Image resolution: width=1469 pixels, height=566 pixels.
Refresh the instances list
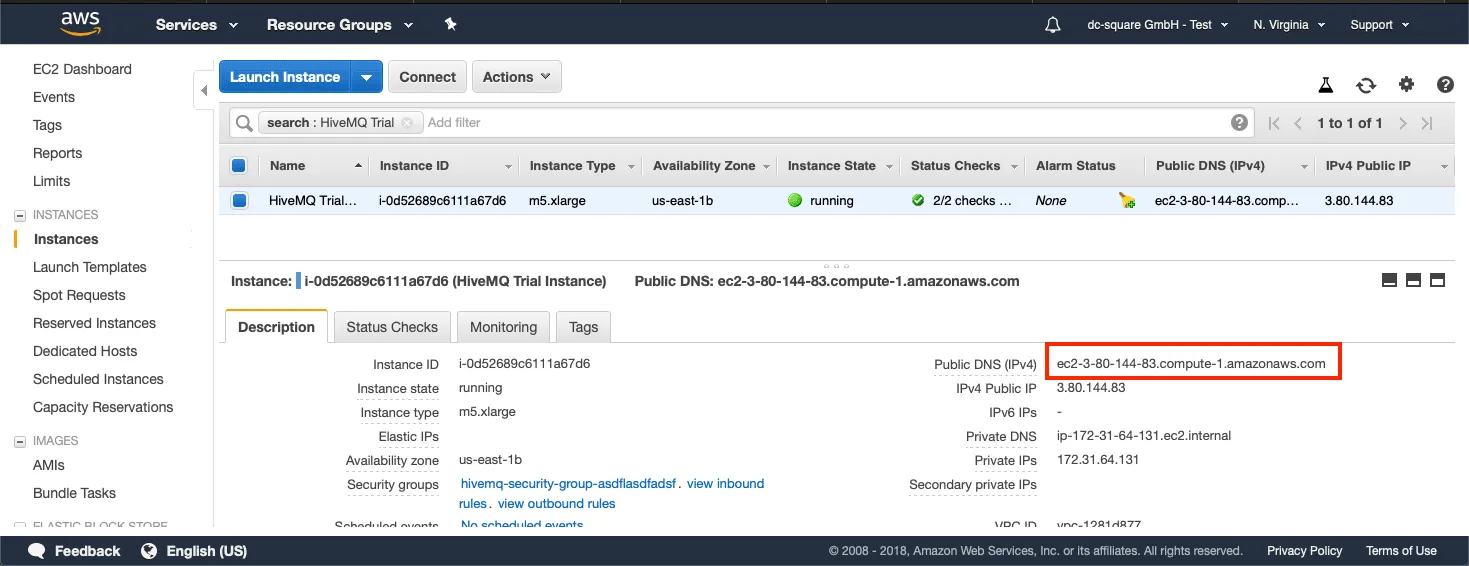click(1366, 85)
